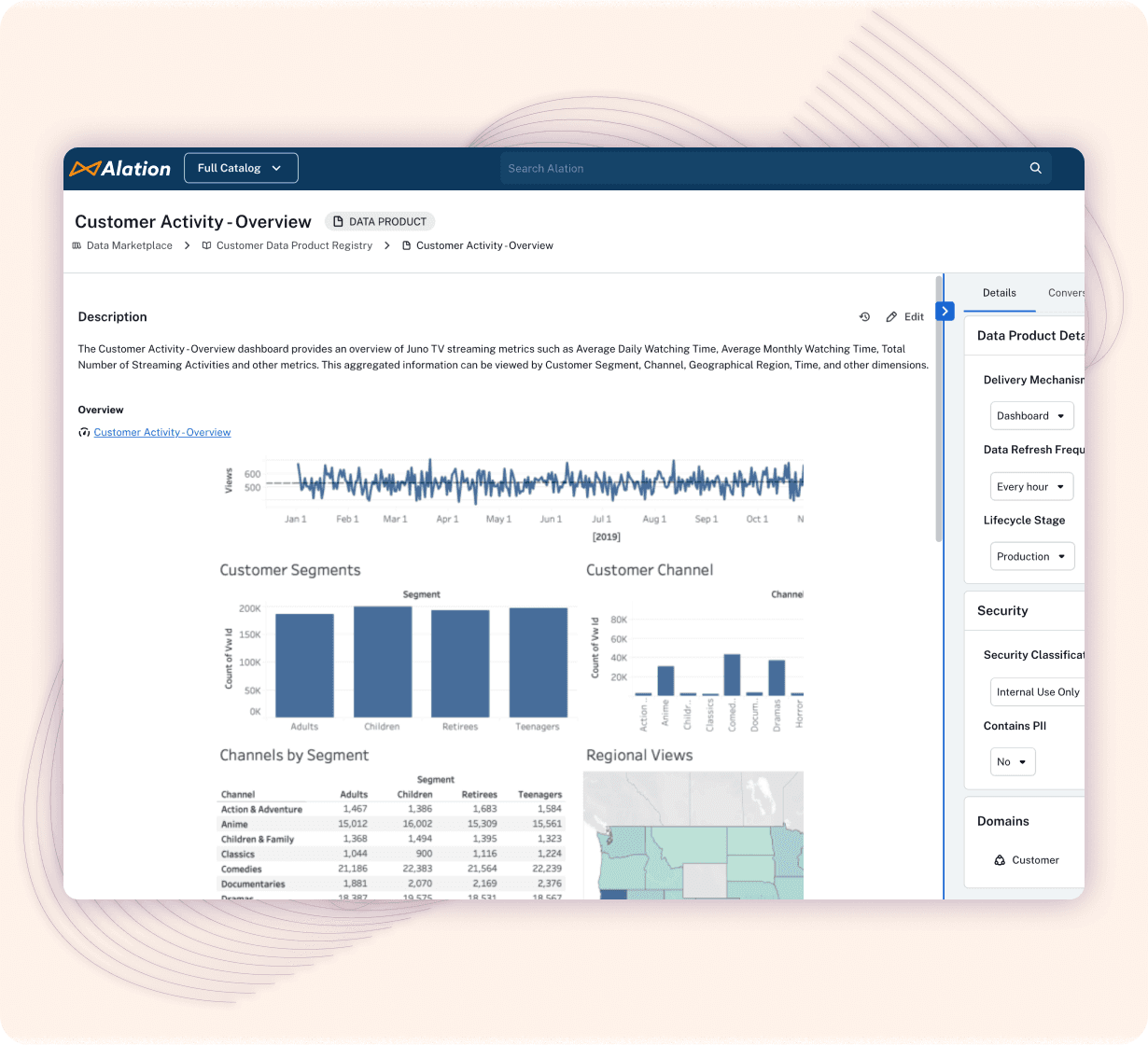Open the Delivery Mechanism Dashboard dropdown
The image size is (1148, 1045).
click(1031, 415)
